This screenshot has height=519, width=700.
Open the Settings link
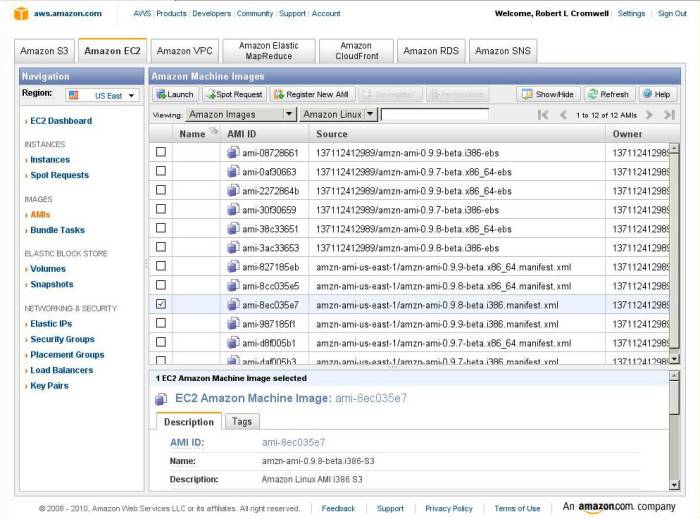click(x=631, y=13)
